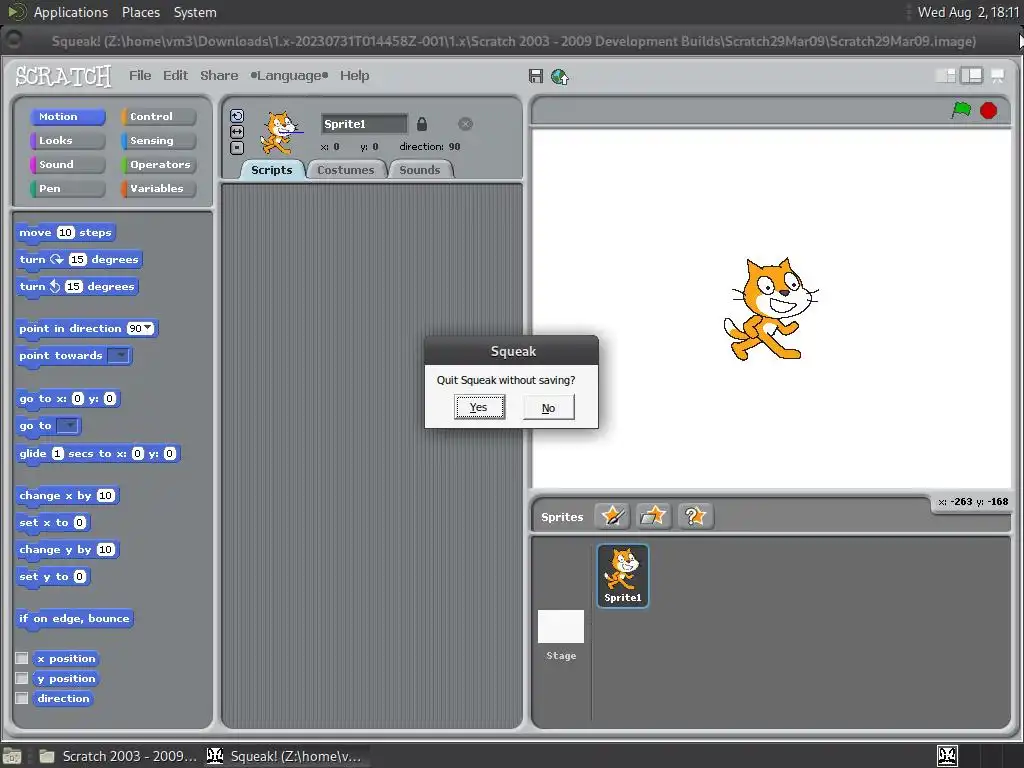Select the Control block category
Viewport: 1024px width, 768px height.
158,116
